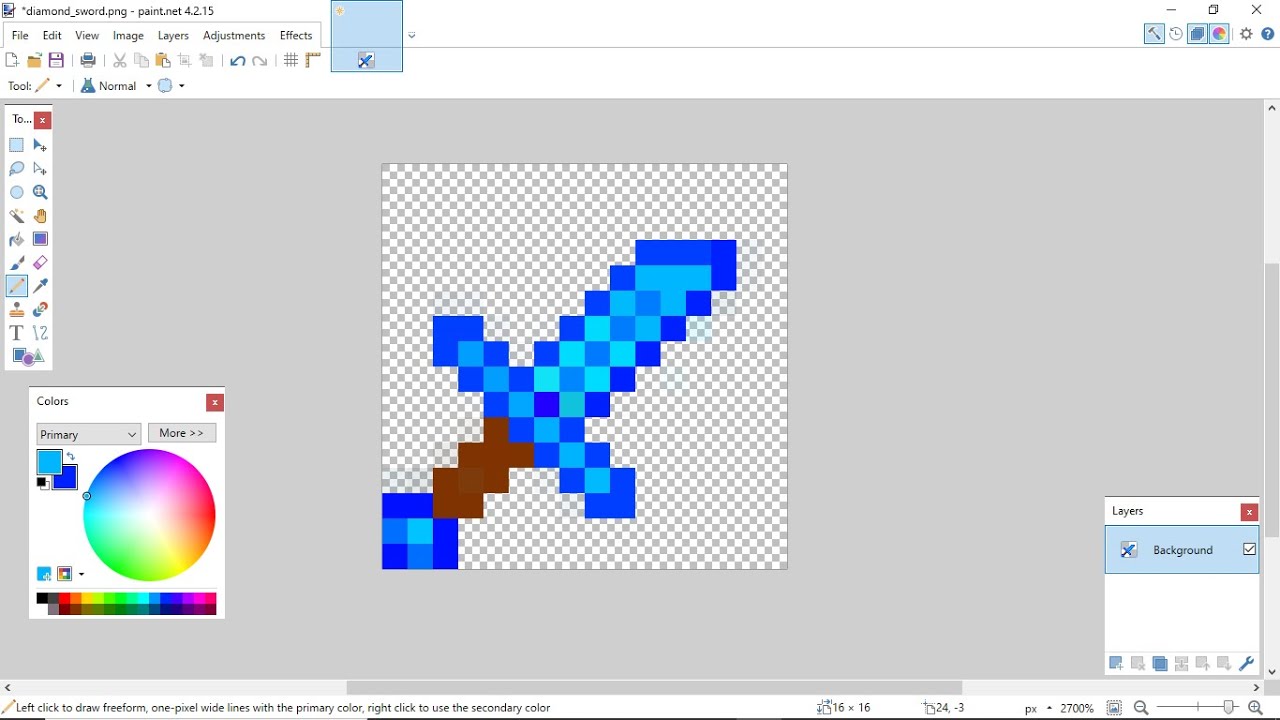Select the Move Selected Pixels tool
Viewport: 1280px width, 720px height.
tap(41, 146)
